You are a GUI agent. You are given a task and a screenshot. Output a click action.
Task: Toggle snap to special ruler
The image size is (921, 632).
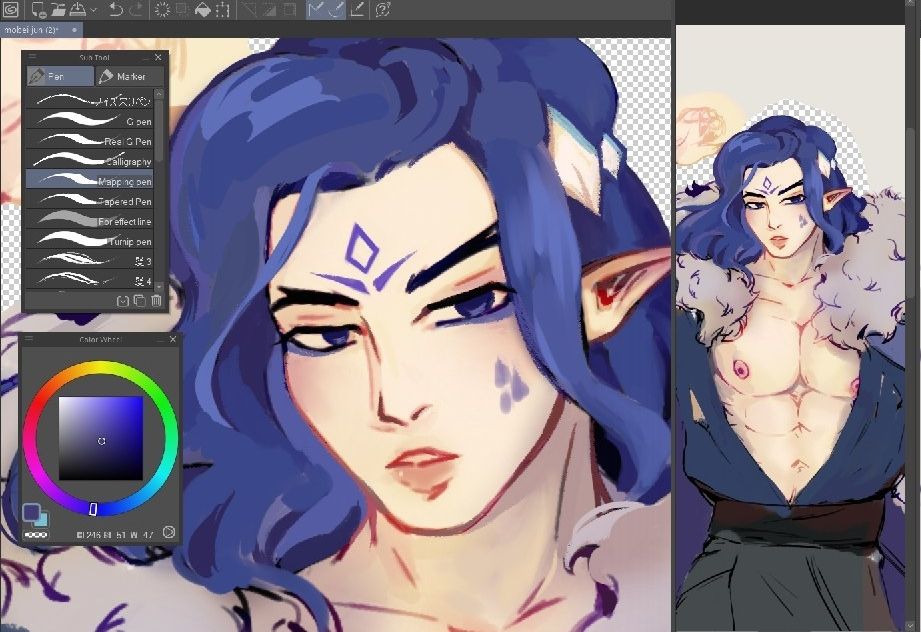tap(336, 9)
